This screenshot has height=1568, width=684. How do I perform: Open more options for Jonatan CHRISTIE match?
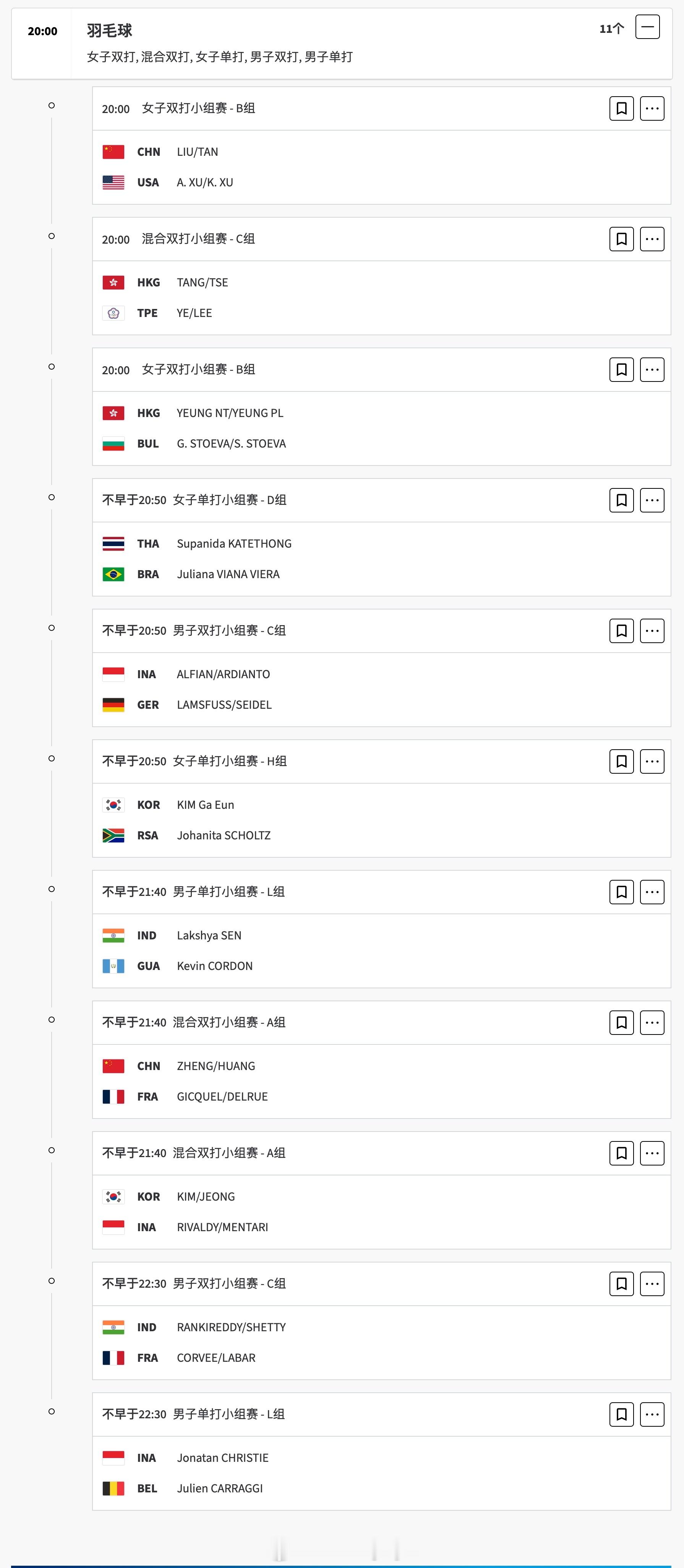[652, 1414]
